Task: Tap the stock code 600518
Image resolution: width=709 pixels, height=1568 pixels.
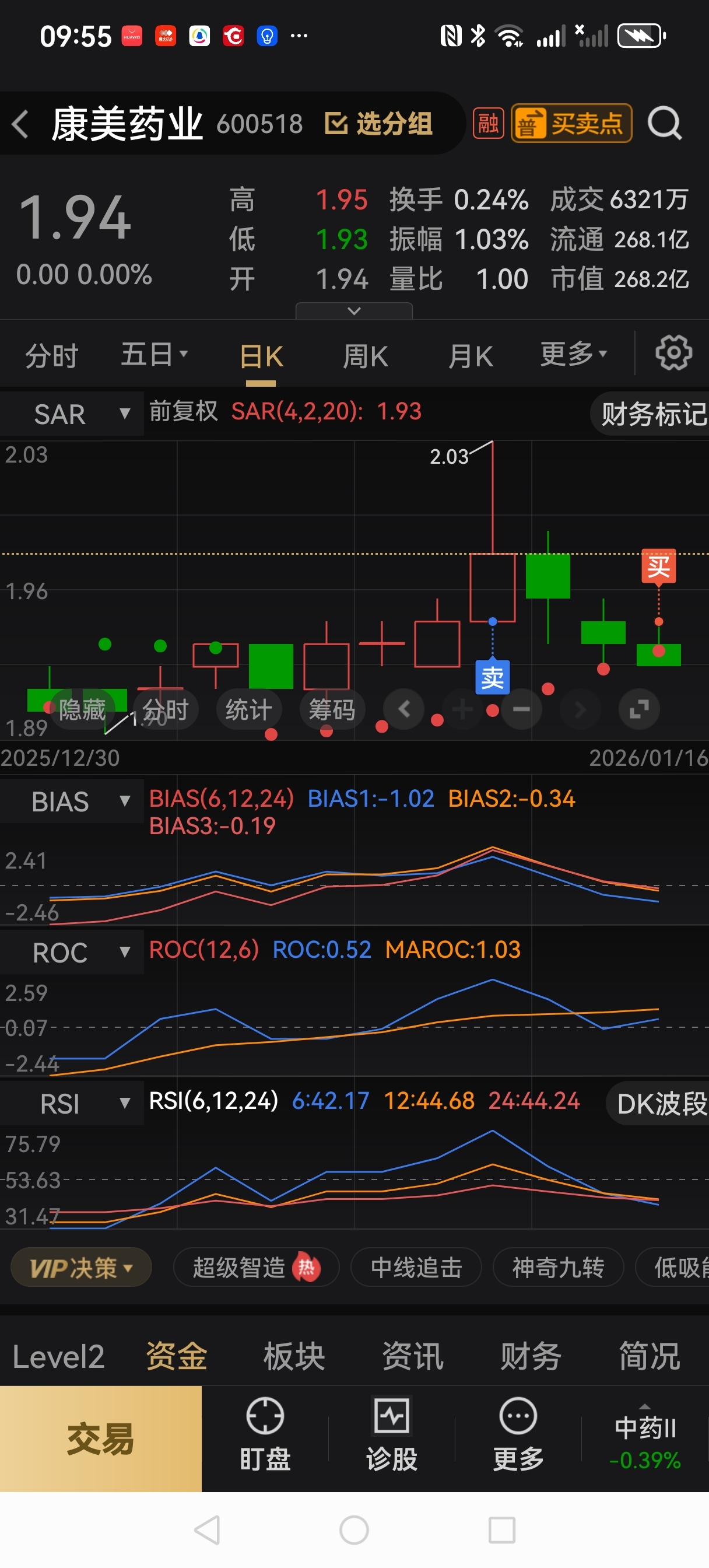Action: [259, 124]
